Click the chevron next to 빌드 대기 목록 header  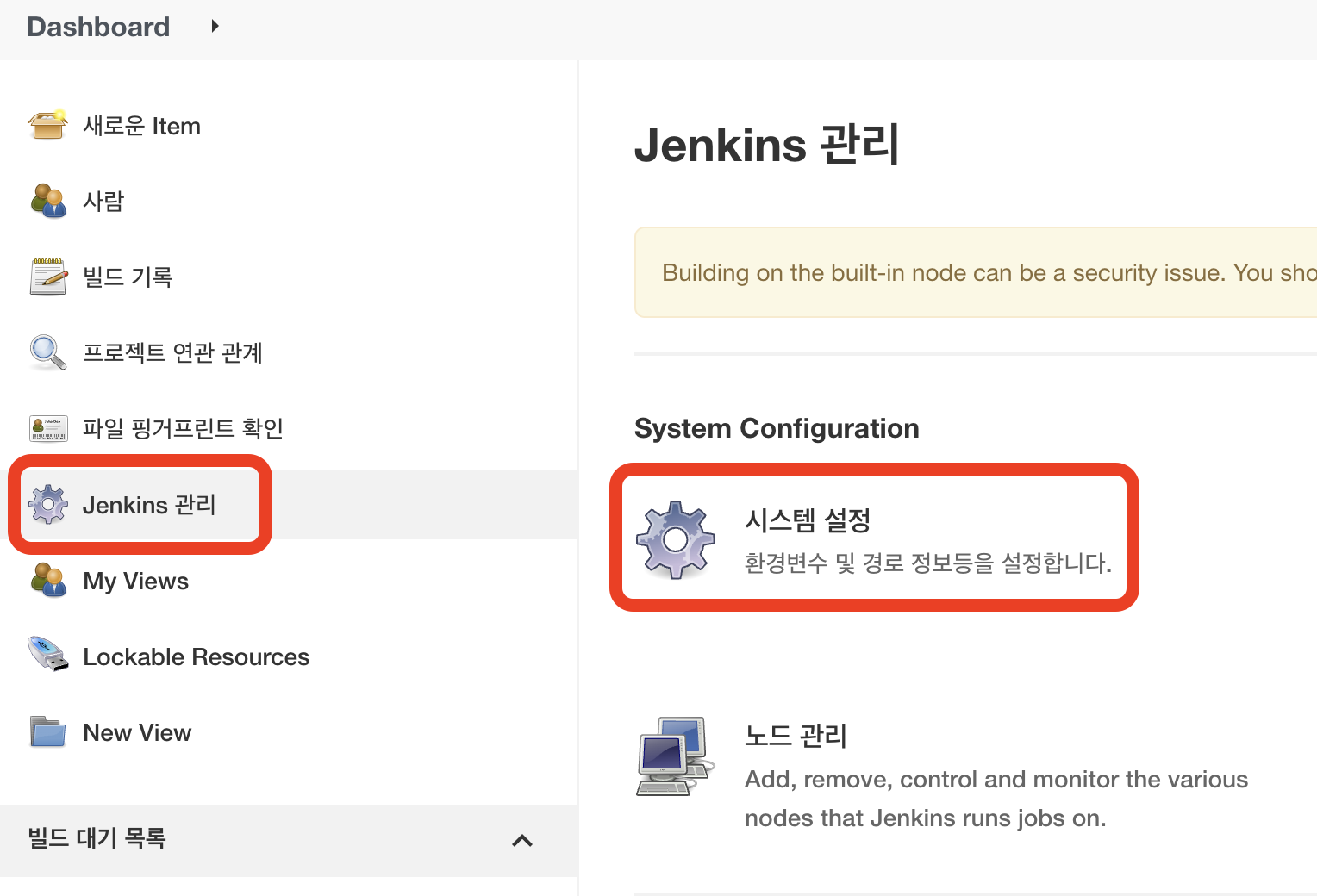pos(522,840)
